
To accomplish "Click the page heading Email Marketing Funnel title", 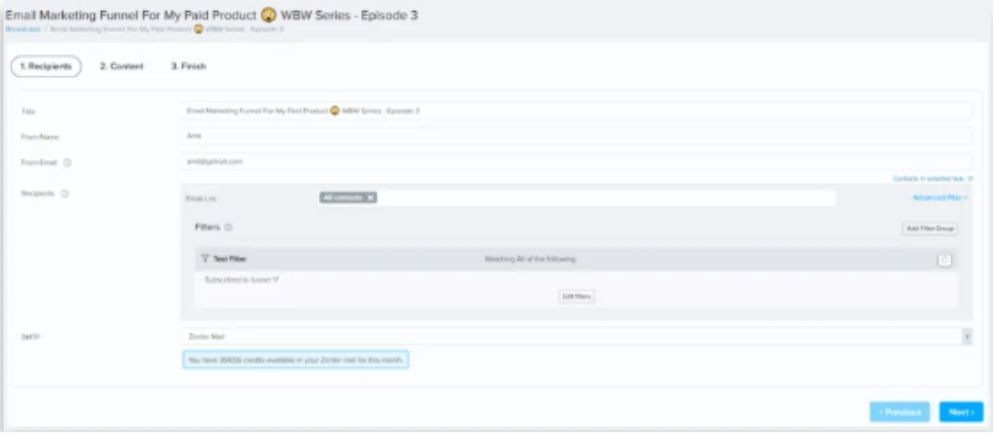I will pyautogui.click(x=211, y=15).
